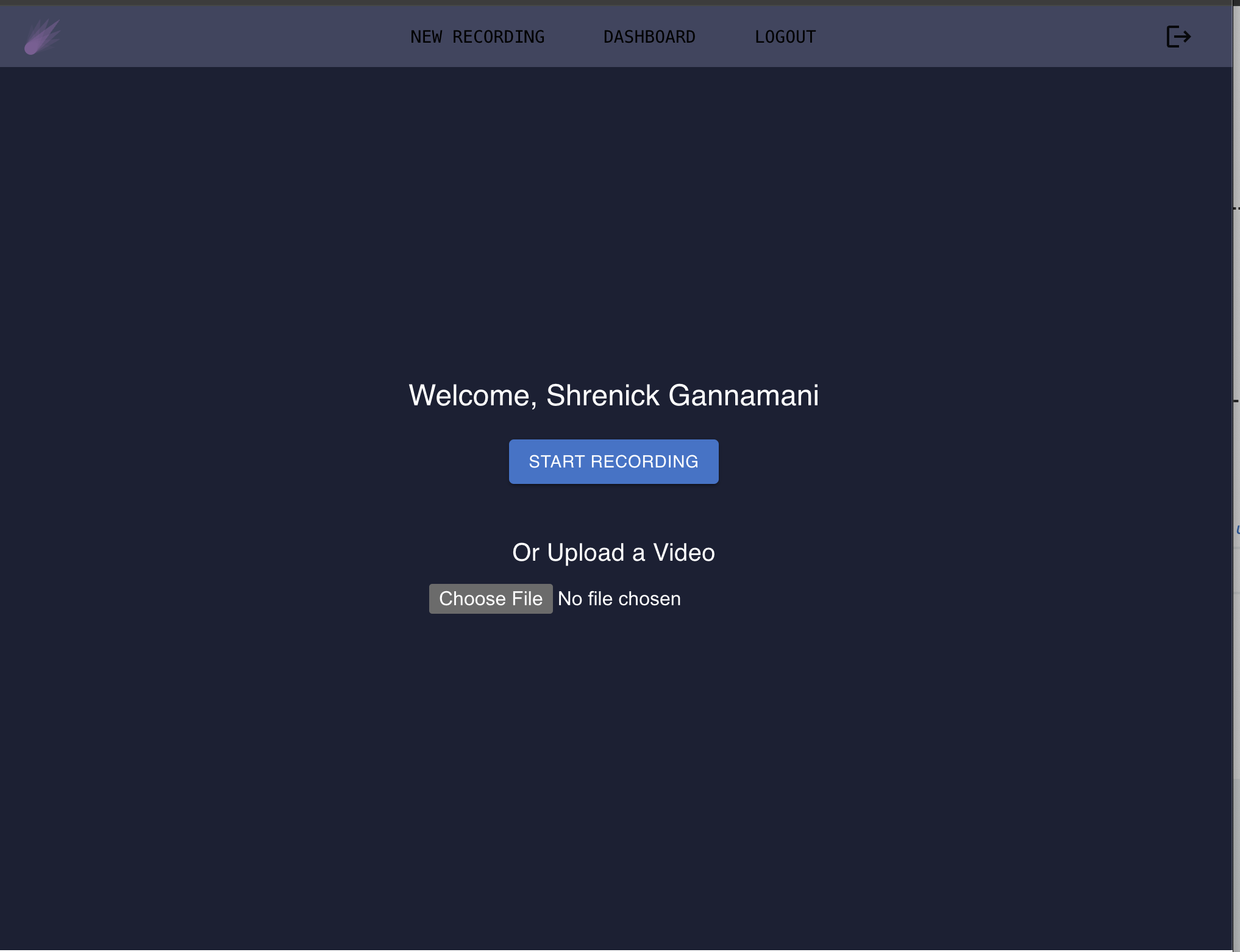Select the Logout text in the navbar
Screen dimensions: 1240x952
click(785, 37)
